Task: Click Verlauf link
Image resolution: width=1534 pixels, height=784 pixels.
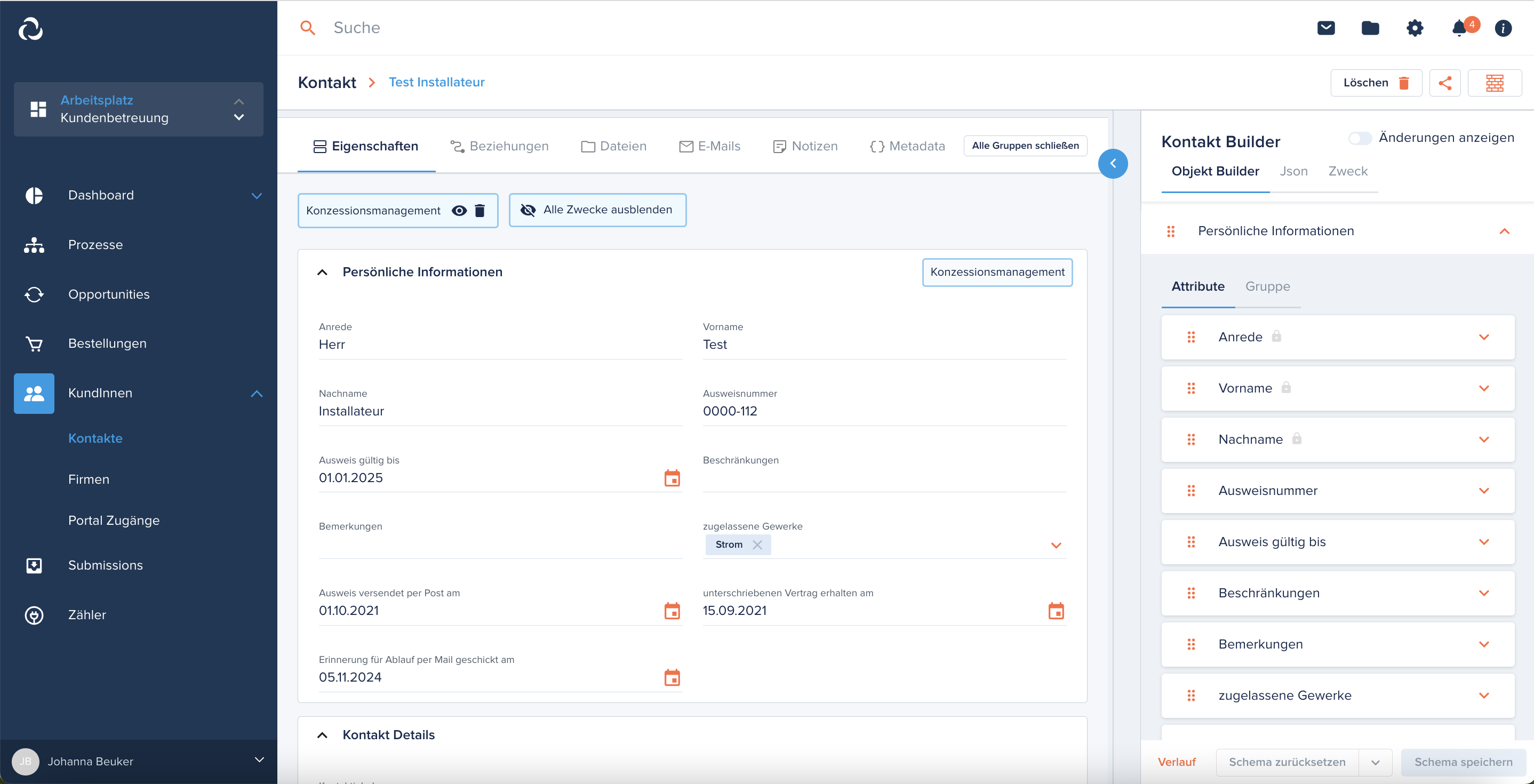Action: 1176,763
